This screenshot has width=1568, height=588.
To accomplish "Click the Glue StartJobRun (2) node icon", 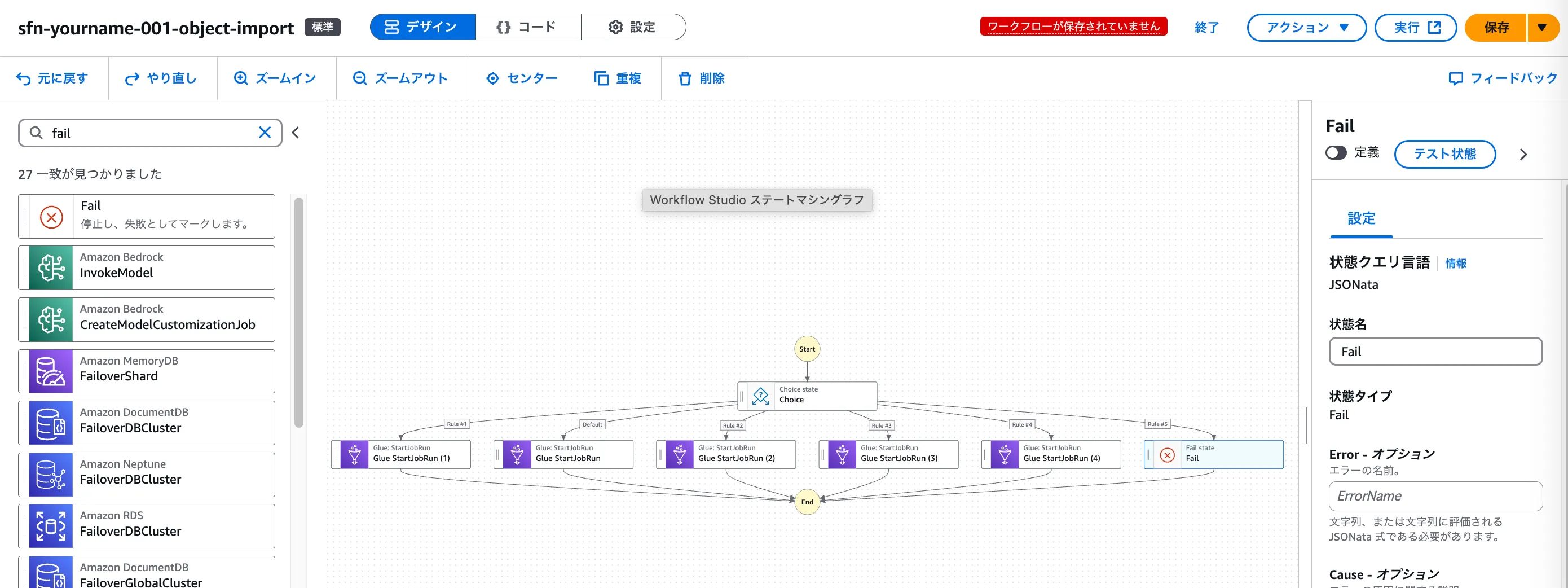I will [679, 454].
